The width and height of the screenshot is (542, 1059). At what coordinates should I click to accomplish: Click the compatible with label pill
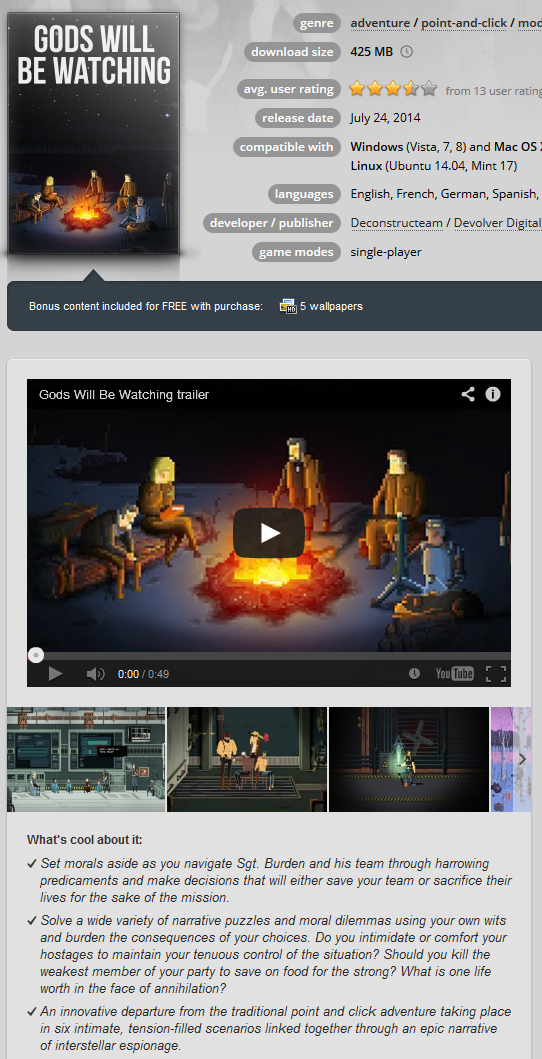click(x=286, y=147)
